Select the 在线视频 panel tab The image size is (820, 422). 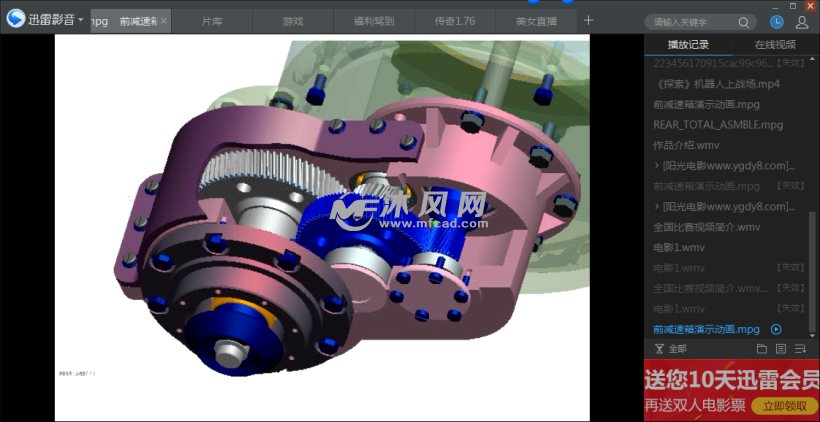(775, 45)
